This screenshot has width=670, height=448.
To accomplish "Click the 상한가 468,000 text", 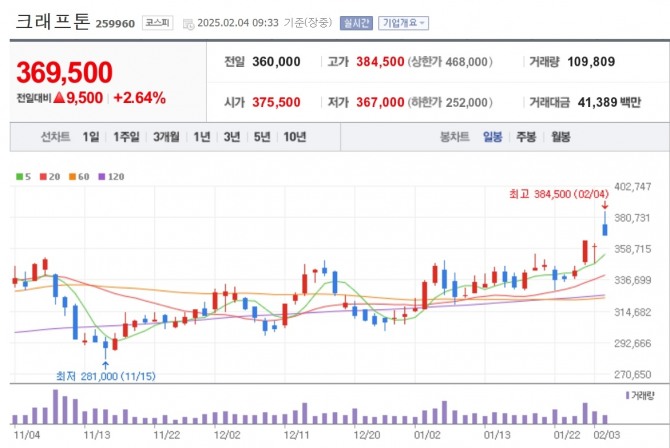I will point(450,62).
